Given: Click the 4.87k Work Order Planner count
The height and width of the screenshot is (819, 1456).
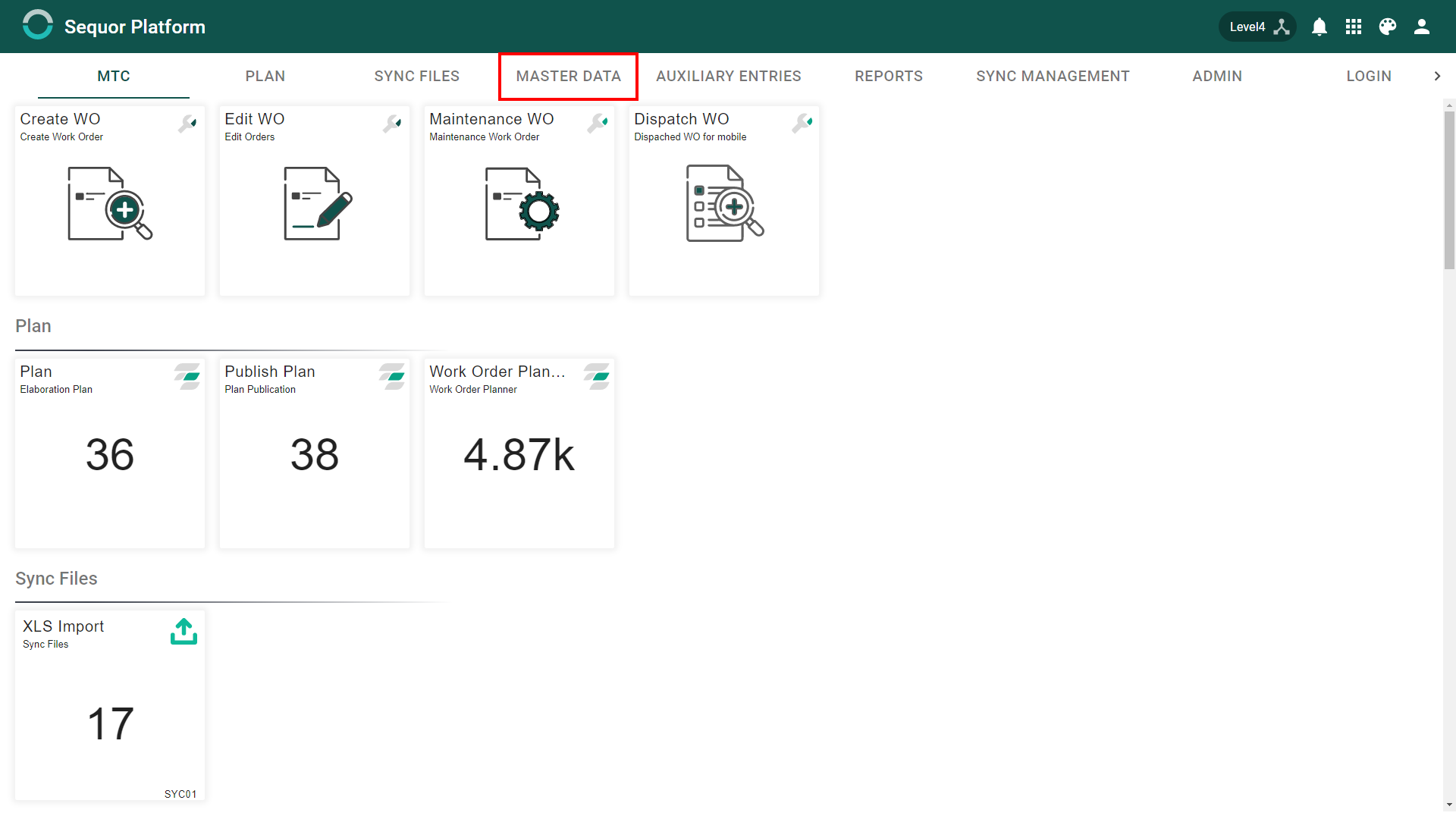Looking at the screenshot, I should coord(519,455).
